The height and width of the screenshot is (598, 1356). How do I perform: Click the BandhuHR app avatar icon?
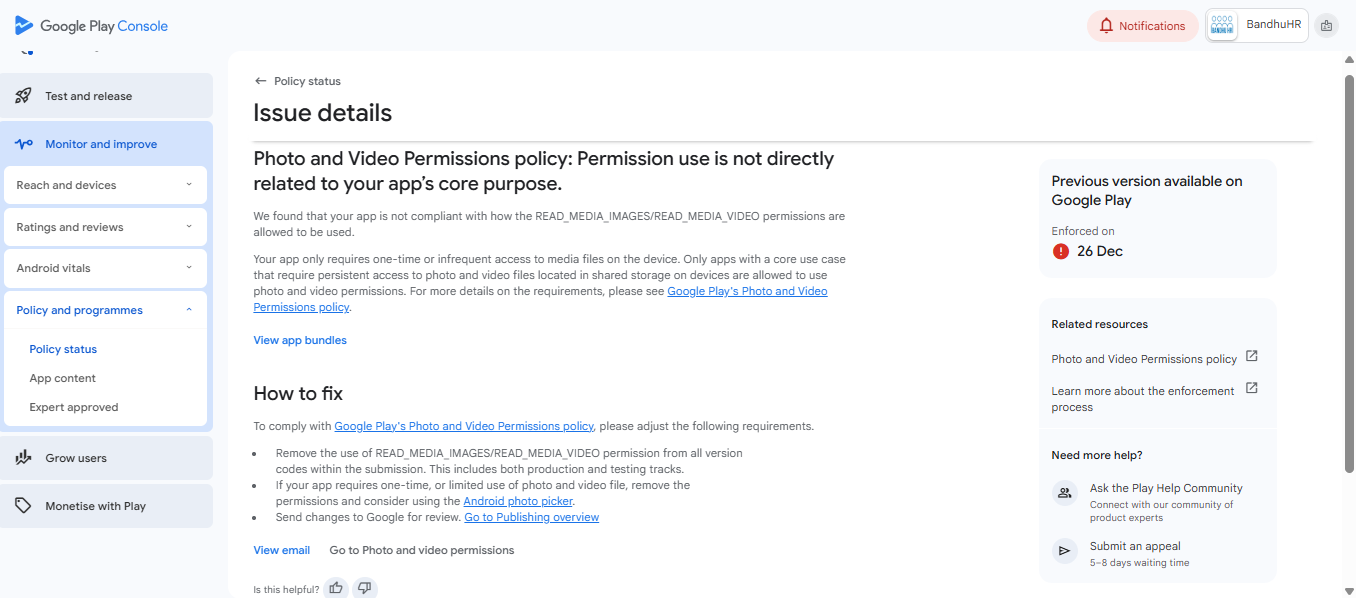click(x=1222, y=26)
